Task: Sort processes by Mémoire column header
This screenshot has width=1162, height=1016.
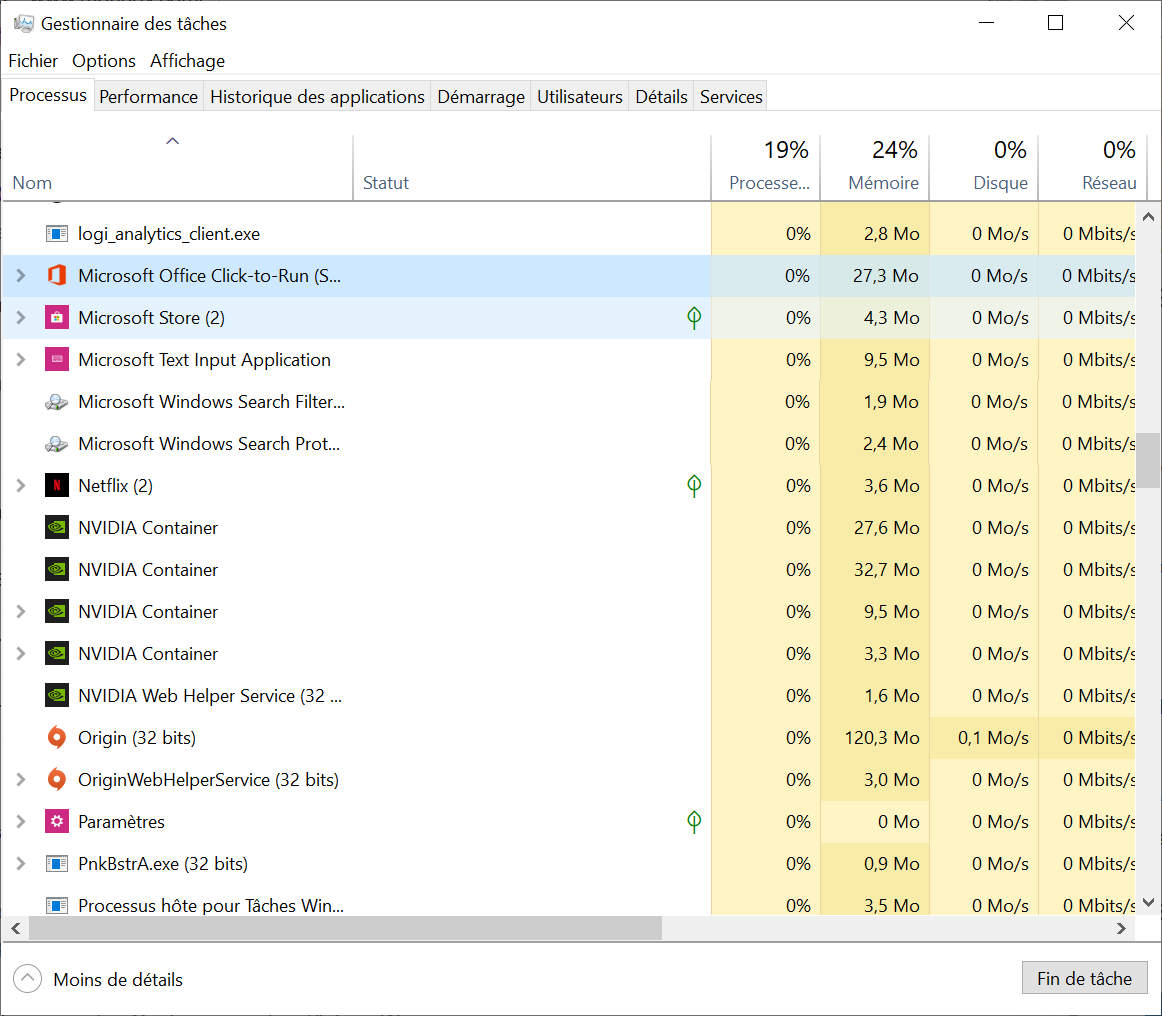Action: 883,183
